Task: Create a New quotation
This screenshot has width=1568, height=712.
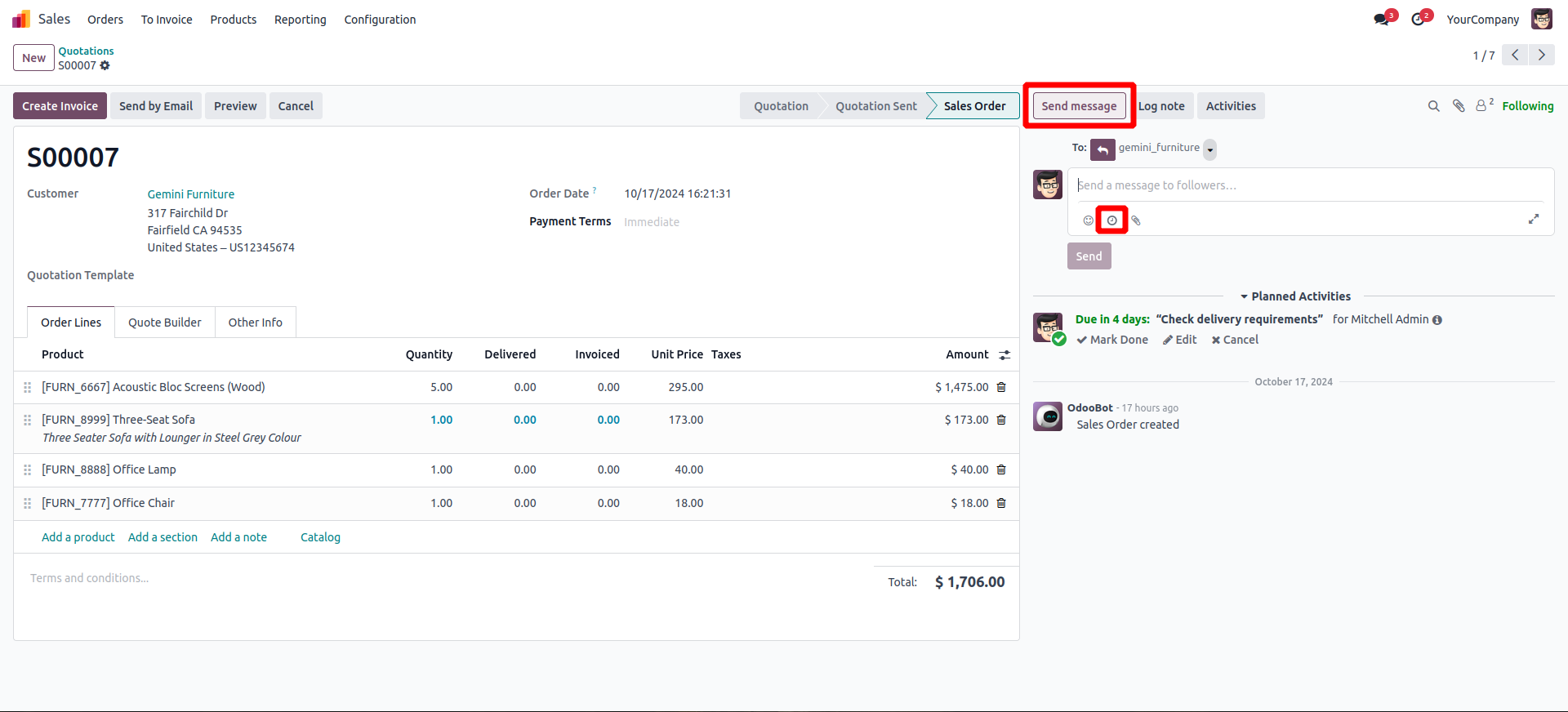Action: pos(33,58)
